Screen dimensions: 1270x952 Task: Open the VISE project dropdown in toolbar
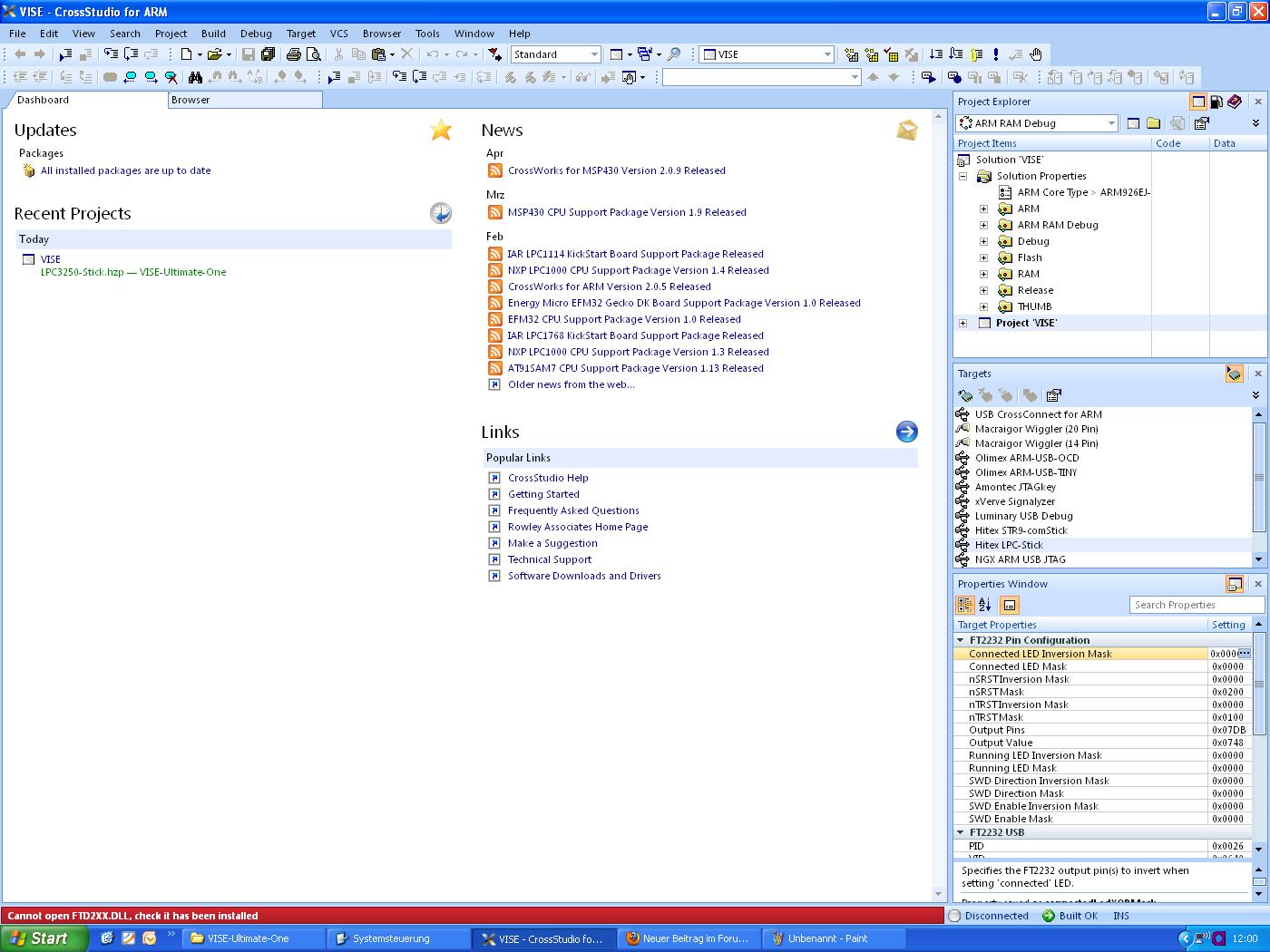[x=827, y=54]
